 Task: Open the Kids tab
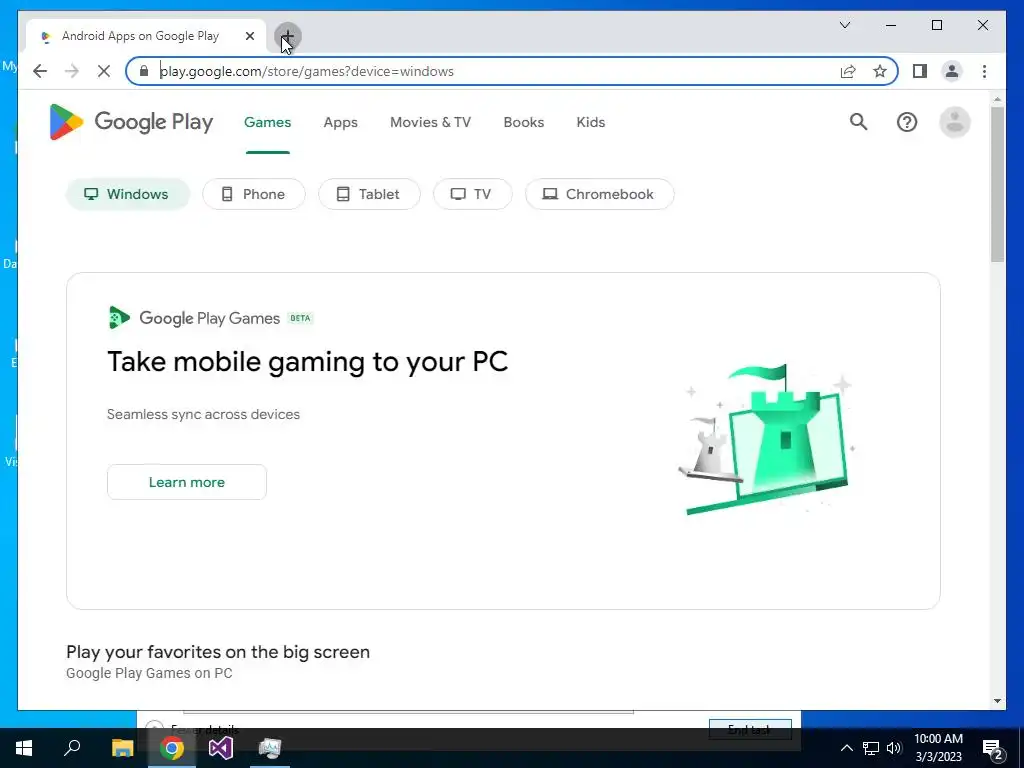point(590,122)
